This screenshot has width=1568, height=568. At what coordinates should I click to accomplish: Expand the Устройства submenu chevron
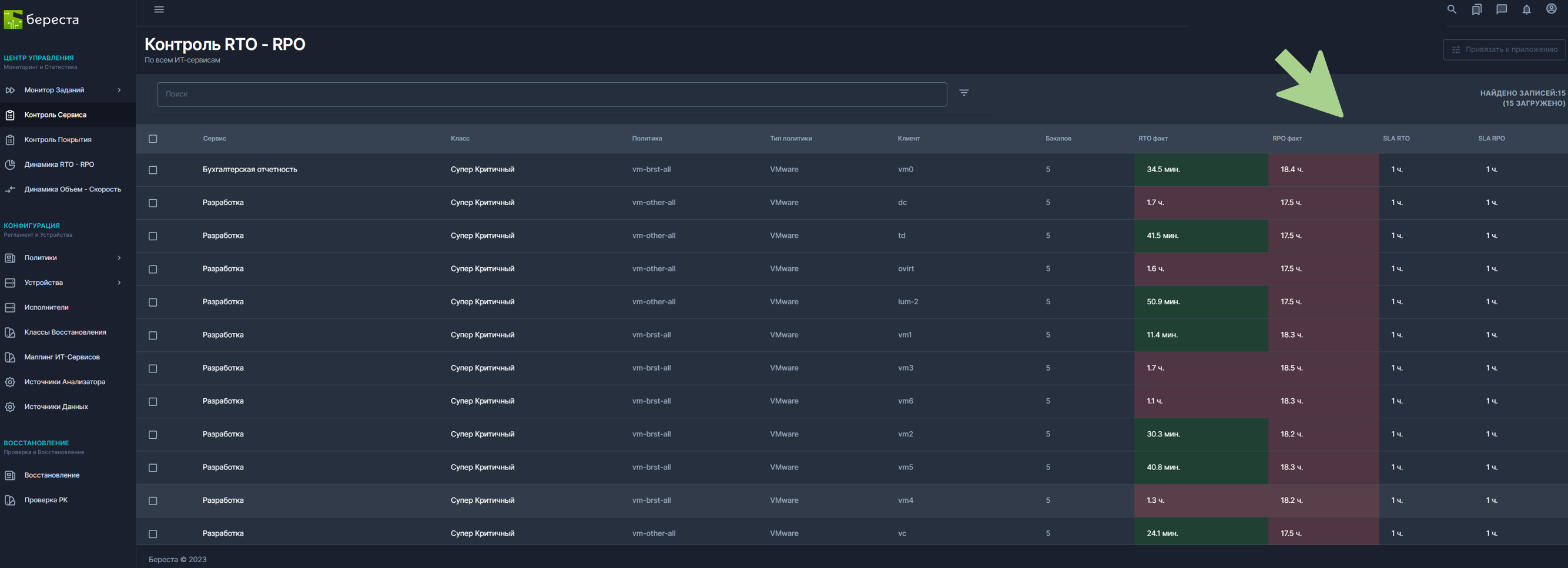click(x=119, y=283)
